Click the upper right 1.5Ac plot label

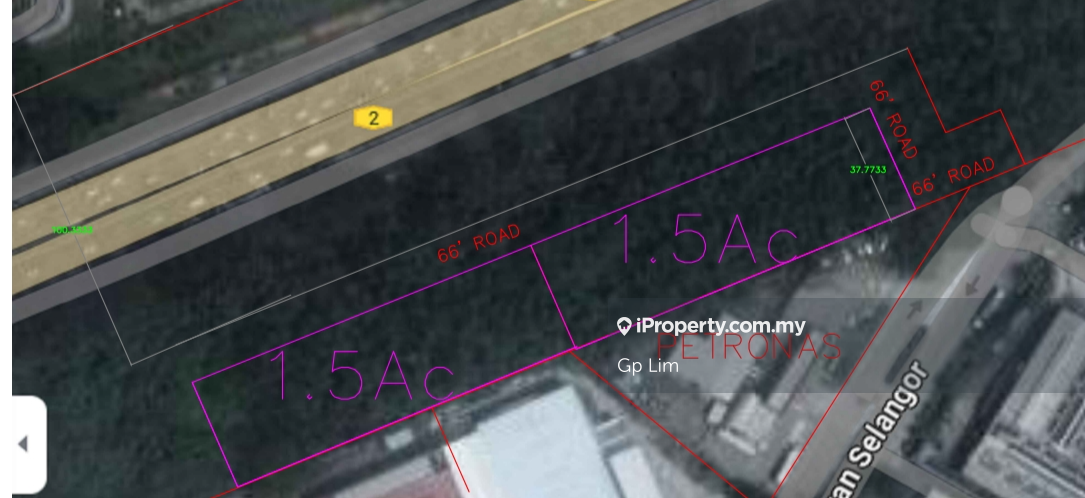[704, 239]
